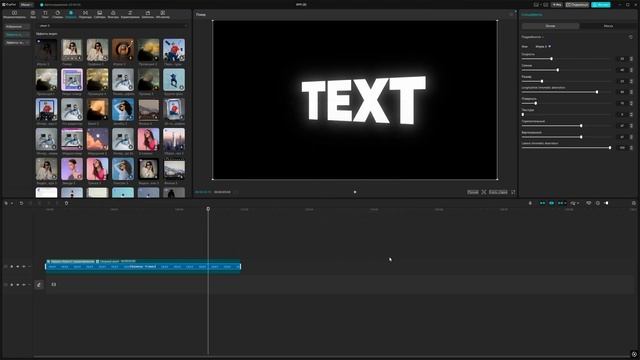Toggle lock on the effect track
The width and height of the screenshot is (640, 360).
tap(11, 267)
